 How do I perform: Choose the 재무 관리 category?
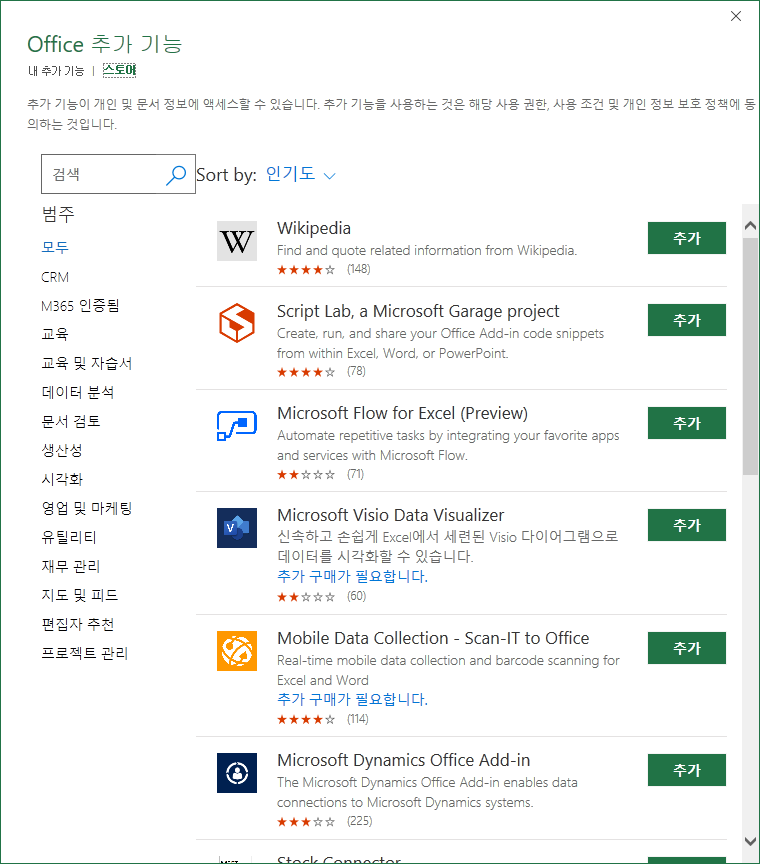(71, 566)
